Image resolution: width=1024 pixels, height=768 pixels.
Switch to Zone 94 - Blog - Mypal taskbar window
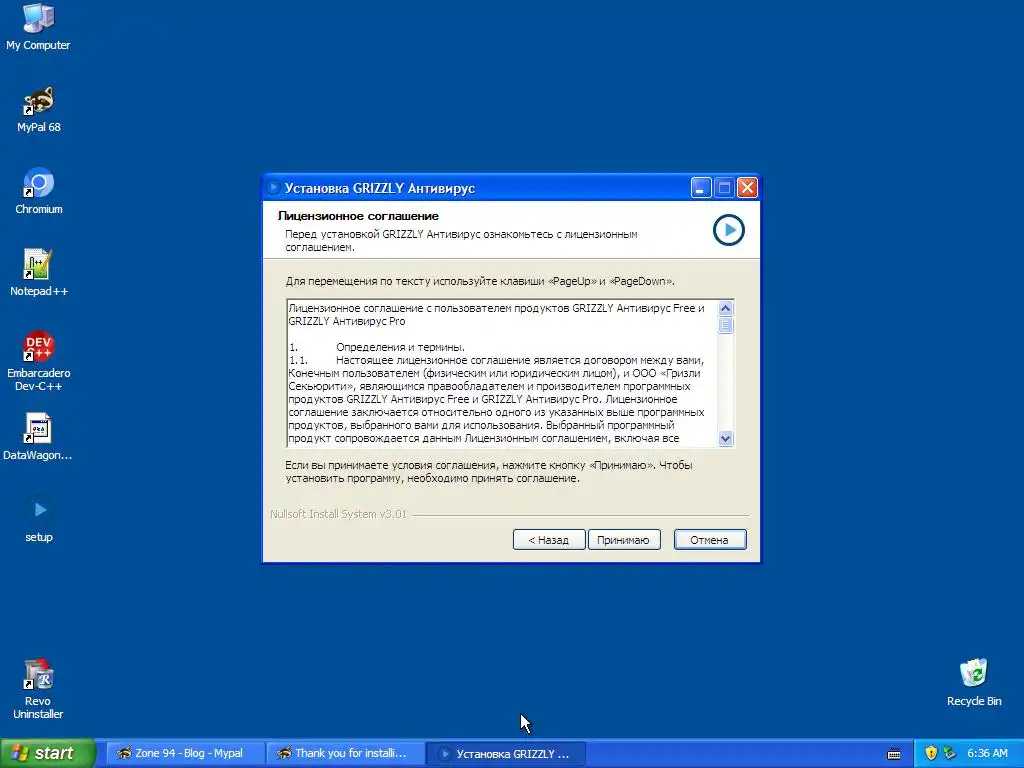coord(185,753)
